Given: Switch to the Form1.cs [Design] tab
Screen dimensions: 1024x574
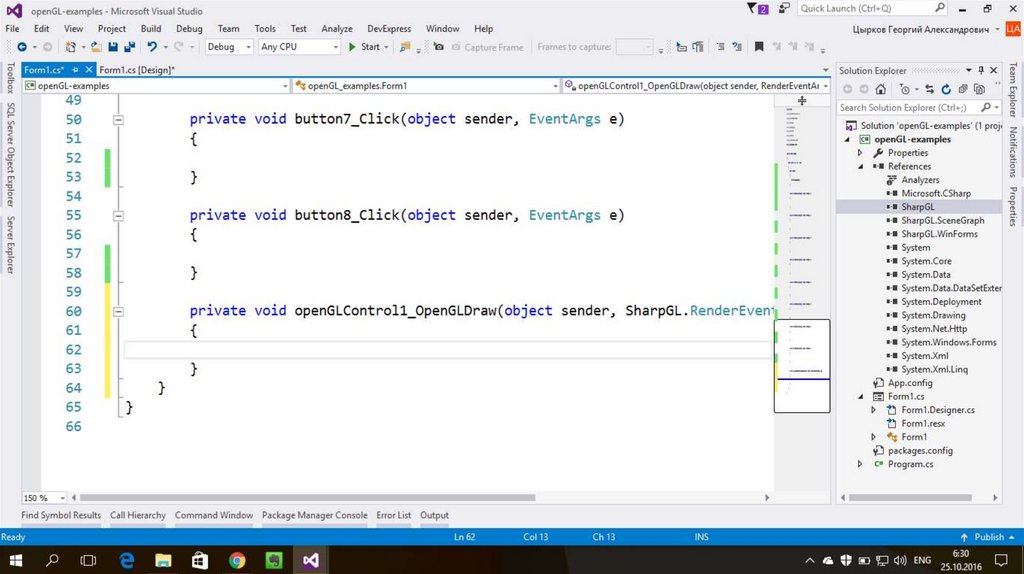Looking at the screenshot, I should click(x=136, y=70).
